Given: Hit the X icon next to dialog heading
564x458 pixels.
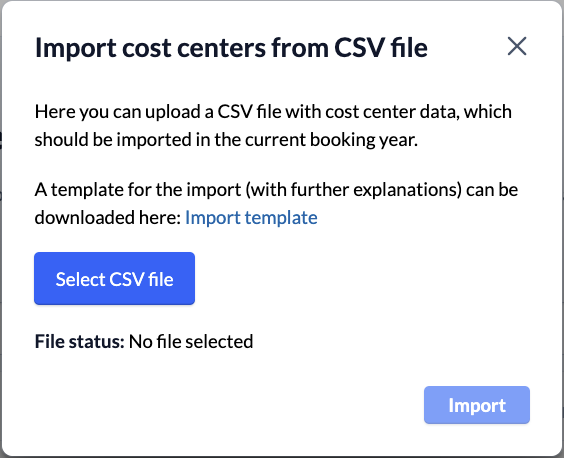Looking at the screenshot, I should tap(517, 46).
